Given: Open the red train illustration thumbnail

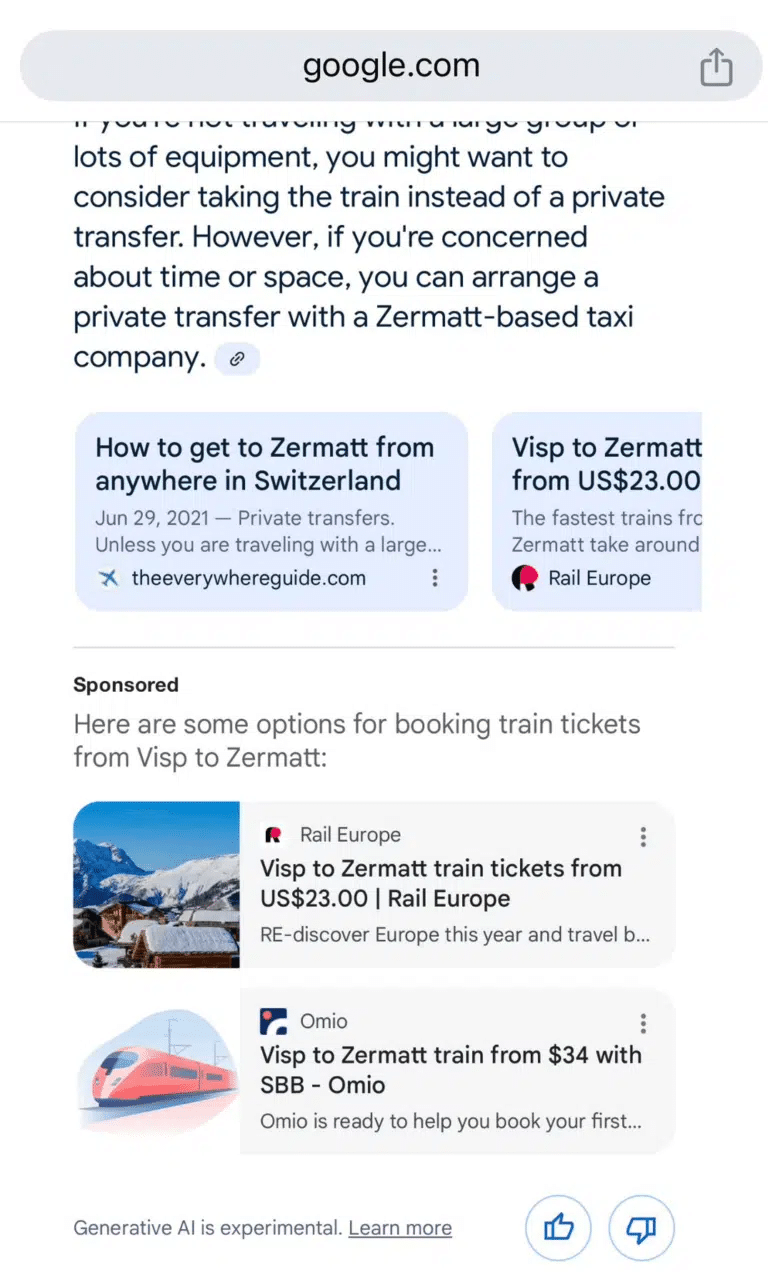Looking at the screenshot, I should [x=157, y=1072].
